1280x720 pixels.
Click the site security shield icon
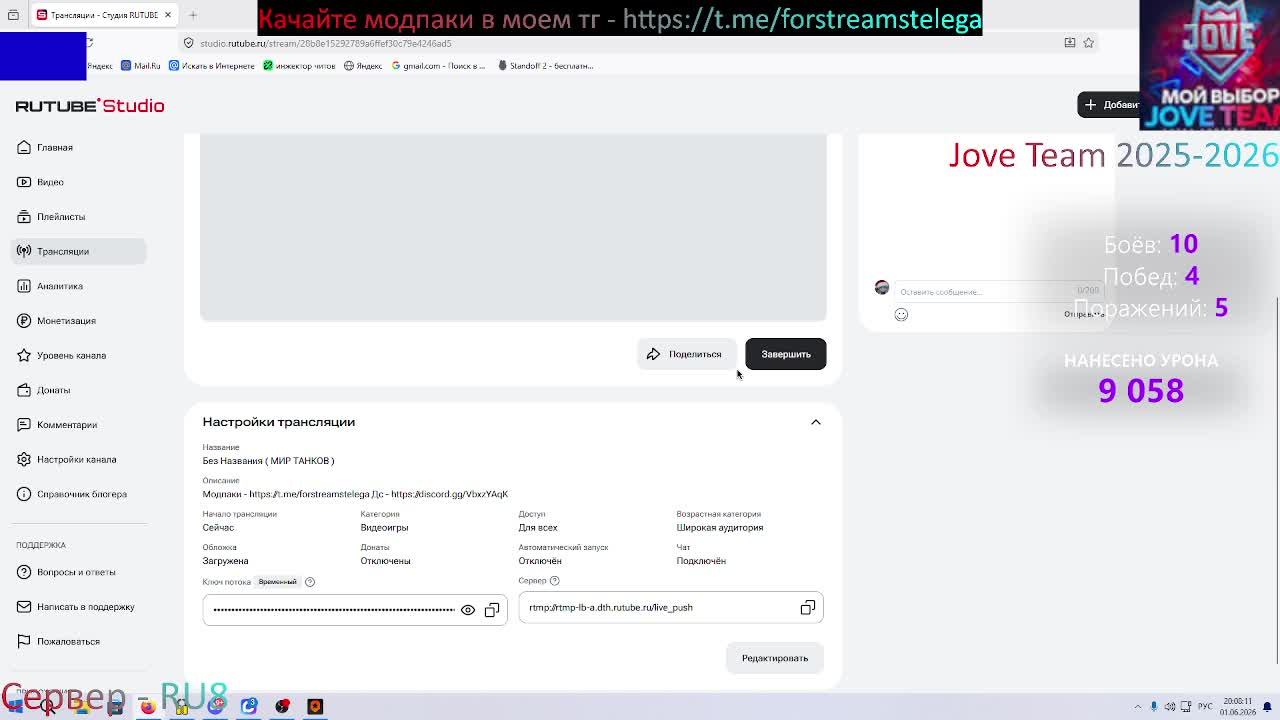tap(188, 43)
